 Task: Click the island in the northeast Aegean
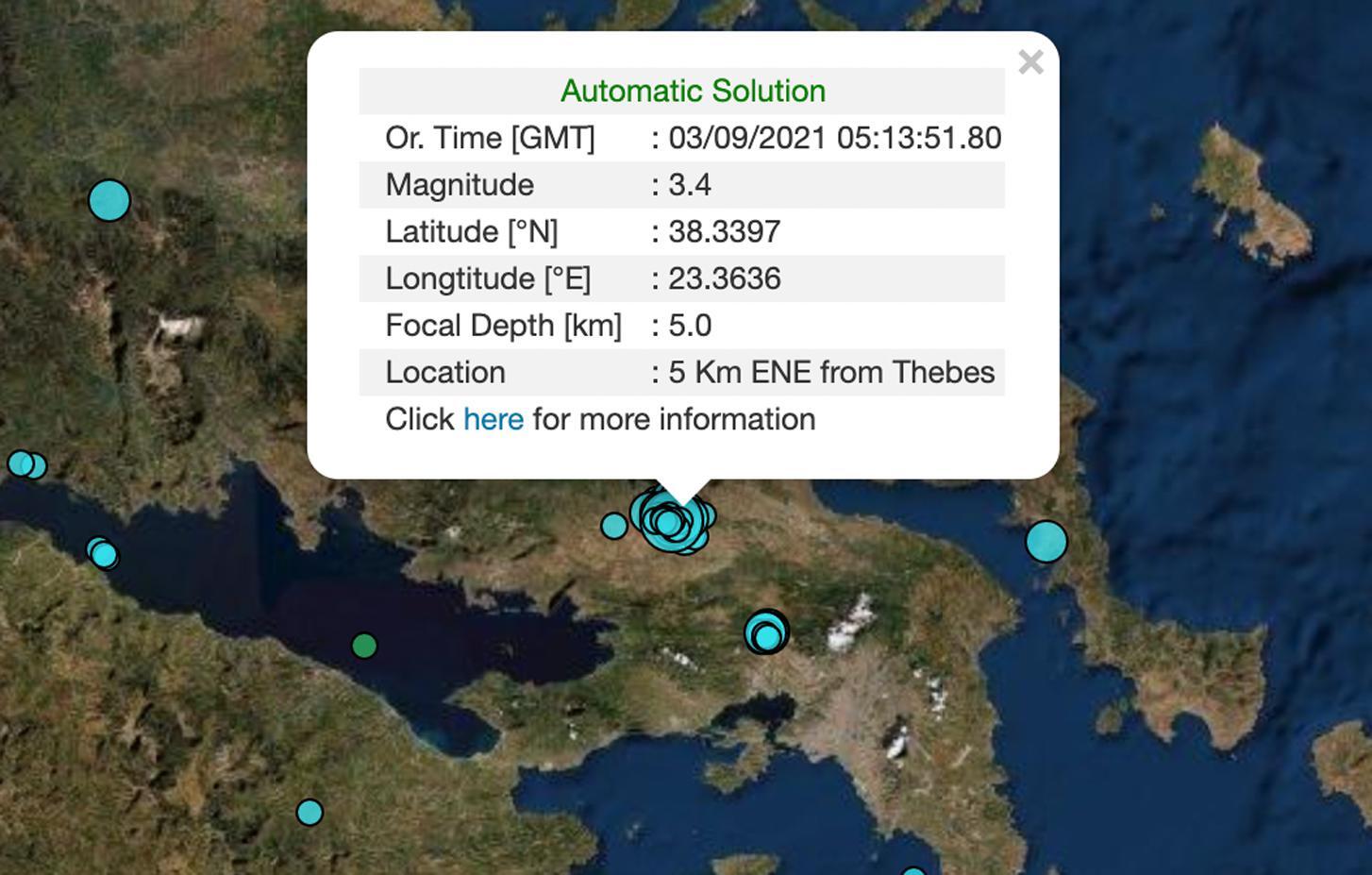(x=1250, y=200)
